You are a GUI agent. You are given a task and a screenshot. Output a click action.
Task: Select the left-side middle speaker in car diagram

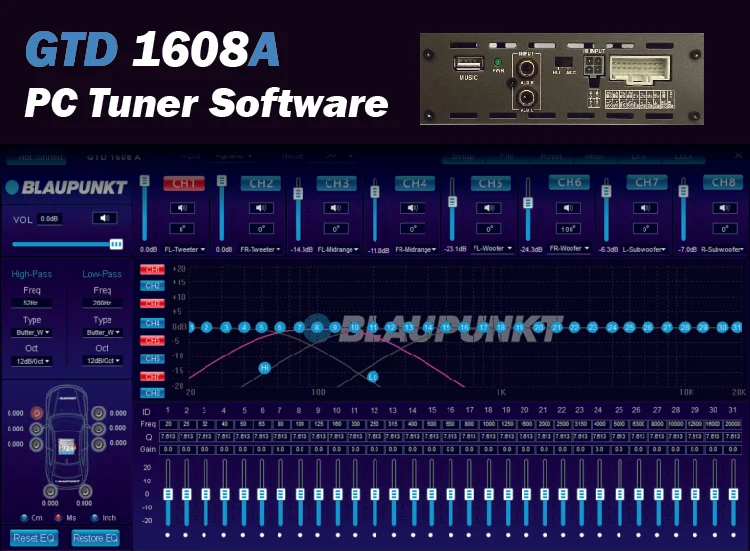[x=36, y=429]
